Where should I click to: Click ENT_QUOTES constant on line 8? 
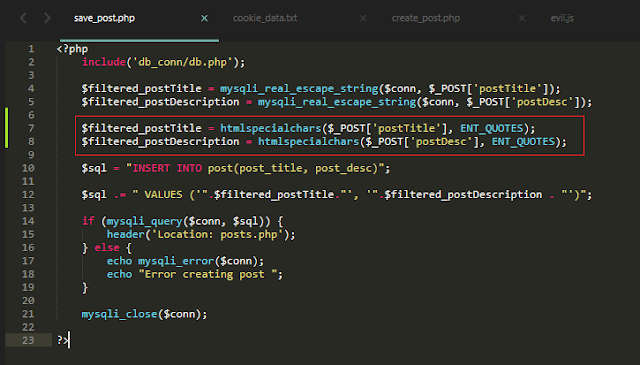point(524,142)
